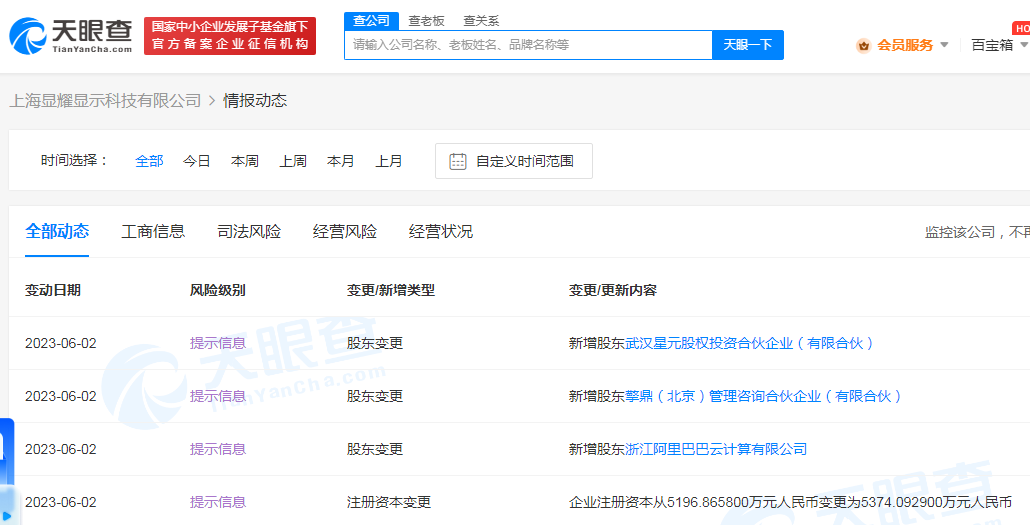The width and height of the screenshot is (1030, 525).
Task: Open 武汉星元股权投资合伙企业 shareholder link
Action: click(x=750, y=343)
